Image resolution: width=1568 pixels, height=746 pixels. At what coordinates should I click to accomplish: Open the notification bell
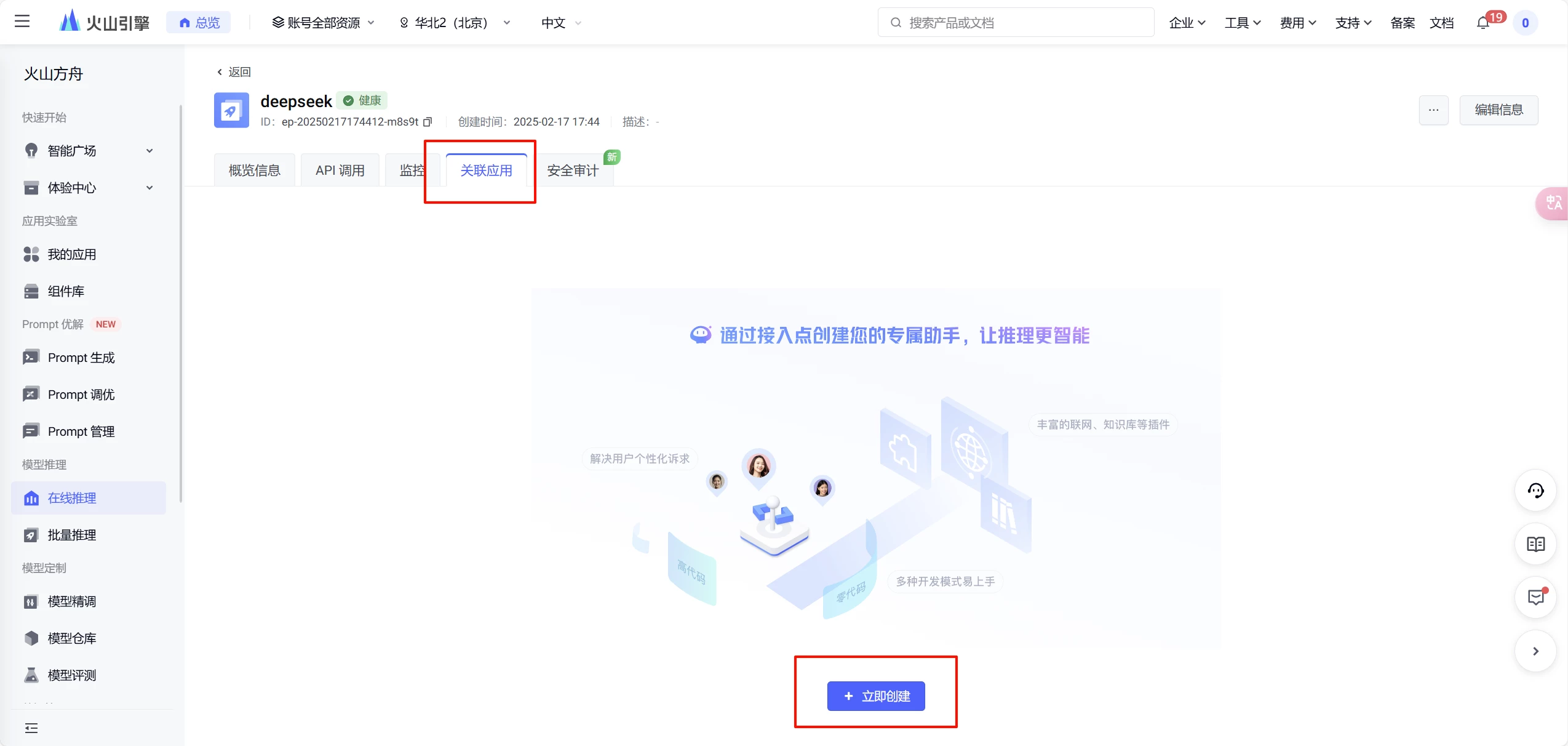coord(1483,23)
